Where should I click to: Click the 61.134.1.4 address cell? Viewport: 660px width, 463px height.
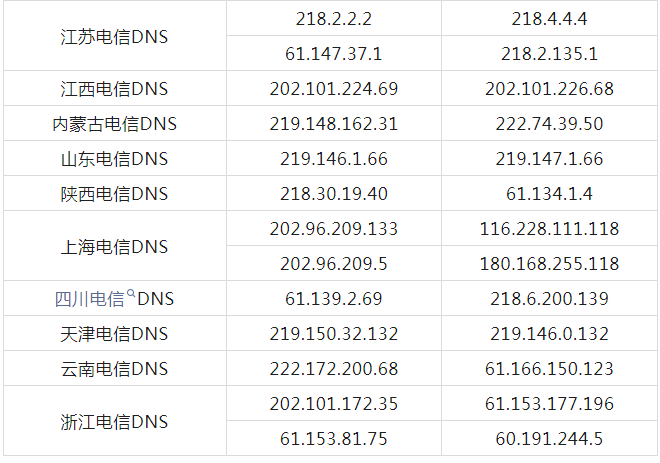[x=549, y=194]
